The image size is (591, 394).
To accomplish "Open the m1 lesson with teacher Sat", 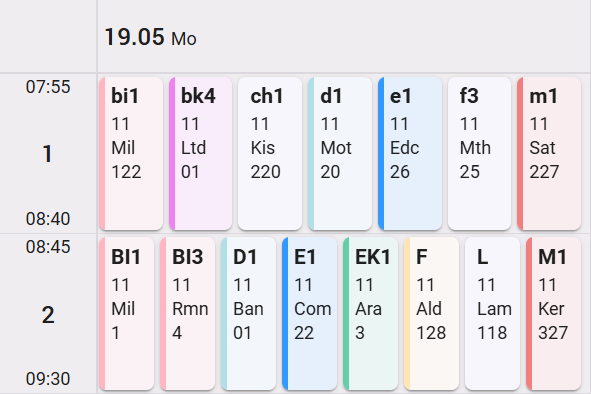I will (549, 153).
